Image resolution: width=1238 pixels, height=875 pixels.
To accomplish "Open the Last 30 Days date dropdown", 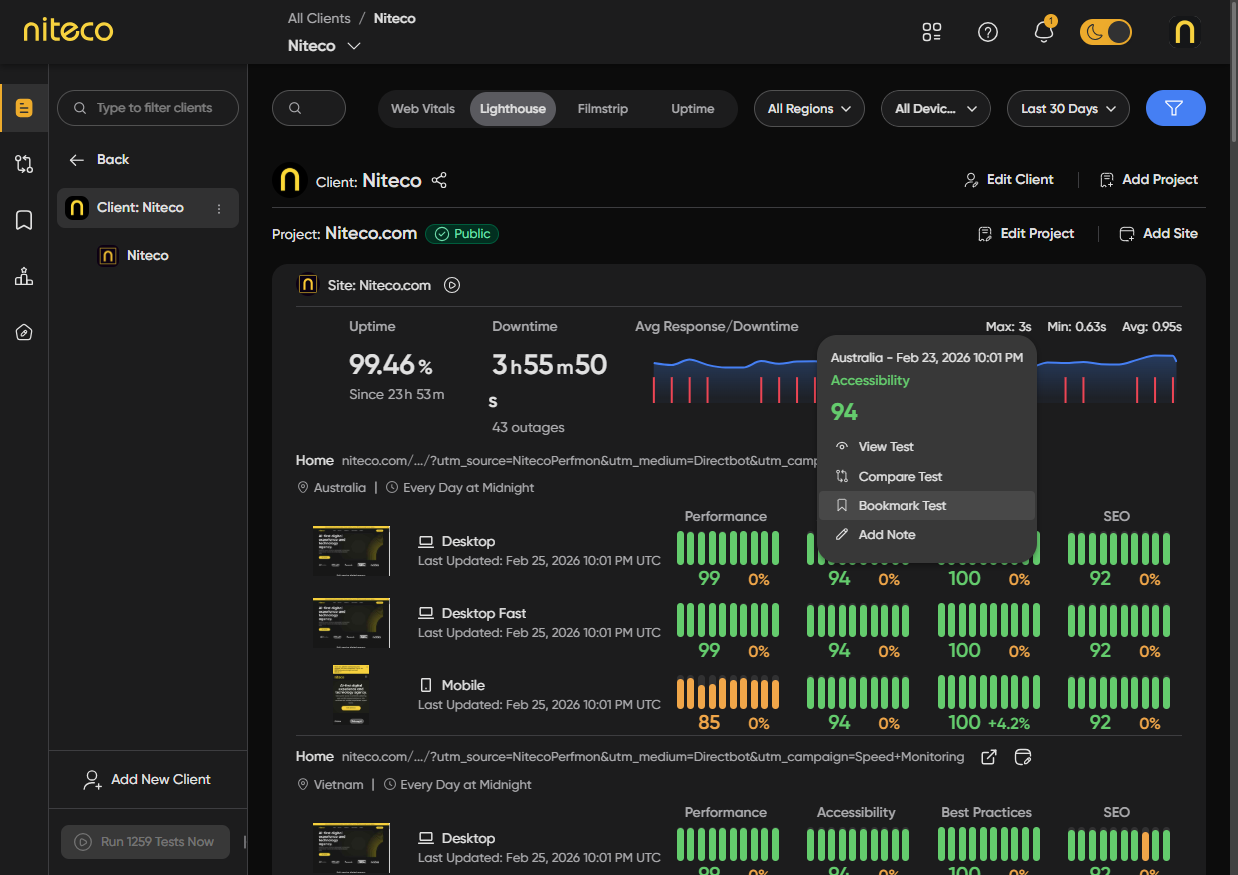I will [1068, 108].
